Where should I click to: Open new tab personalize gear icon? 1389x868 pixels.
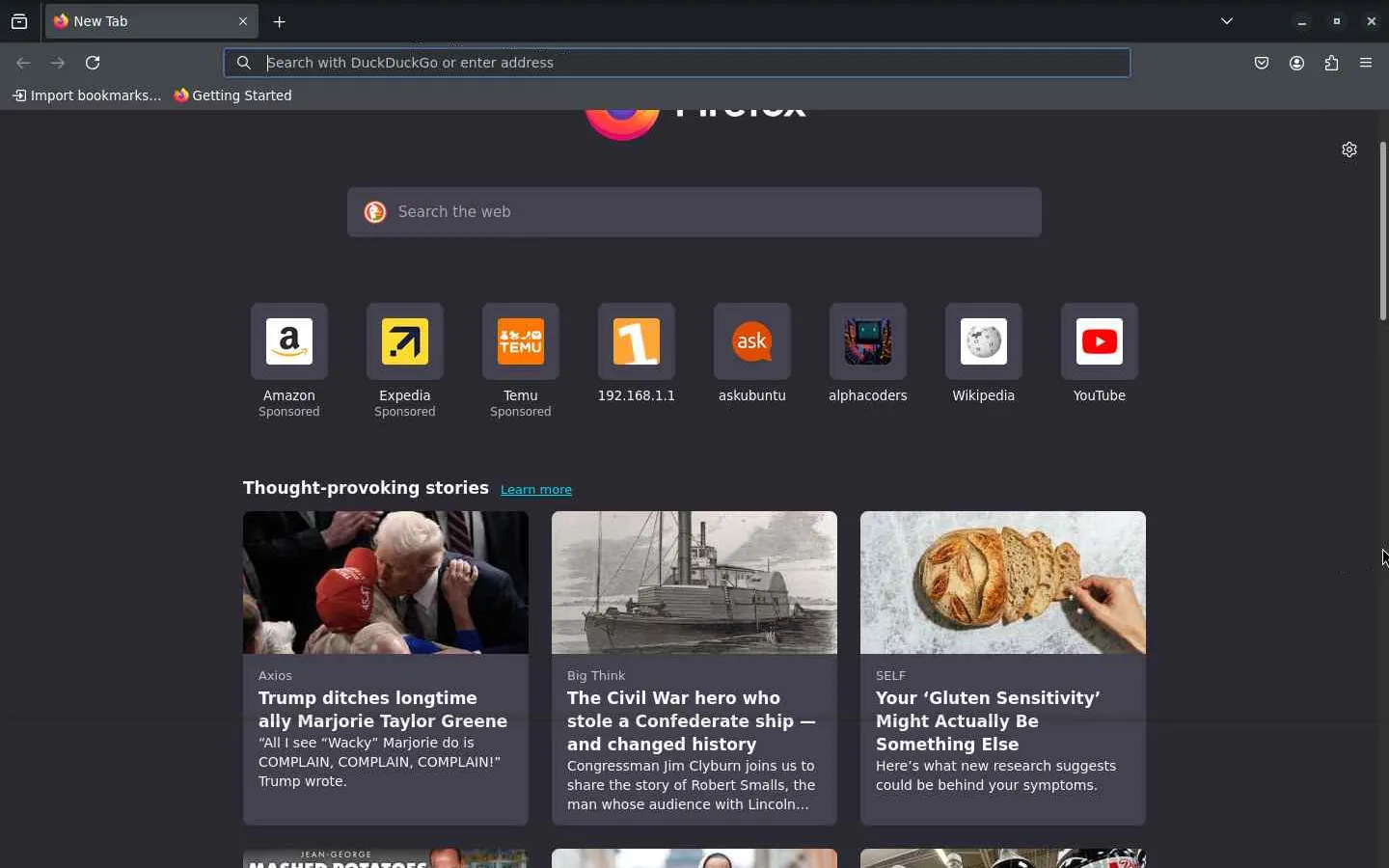pyautogui.click(x=1349, y=149)
